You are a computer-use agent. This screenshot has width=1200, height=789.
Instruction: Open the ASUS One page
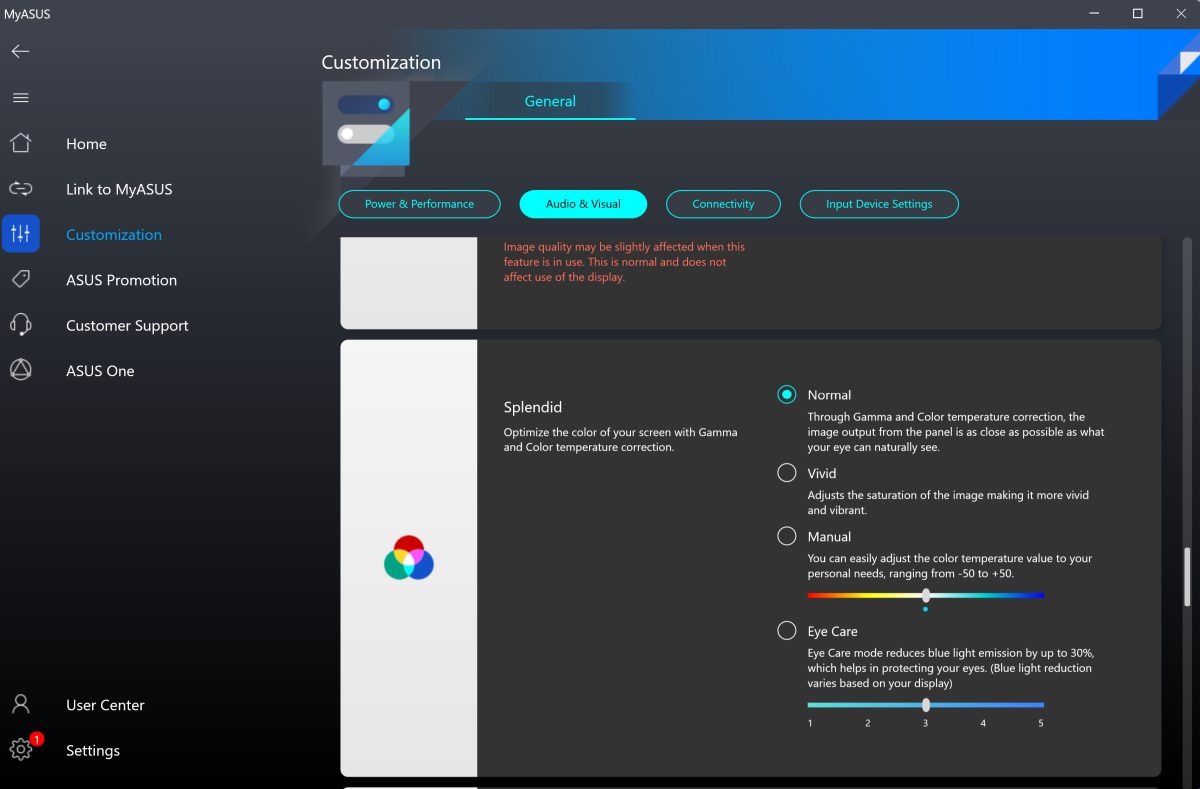(100, 371)
